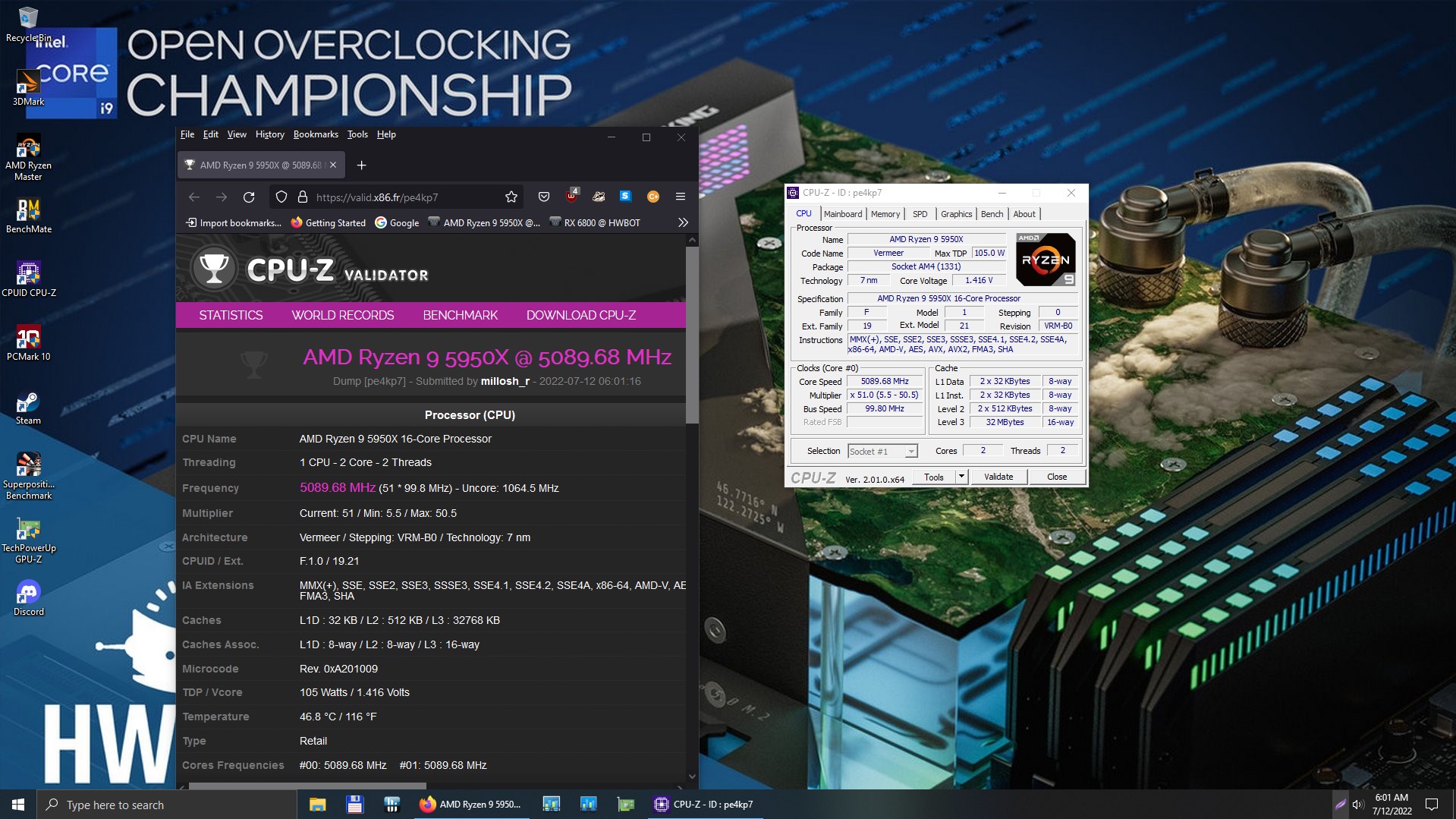
Task: Open the notification center icon
Action: 1432,805
